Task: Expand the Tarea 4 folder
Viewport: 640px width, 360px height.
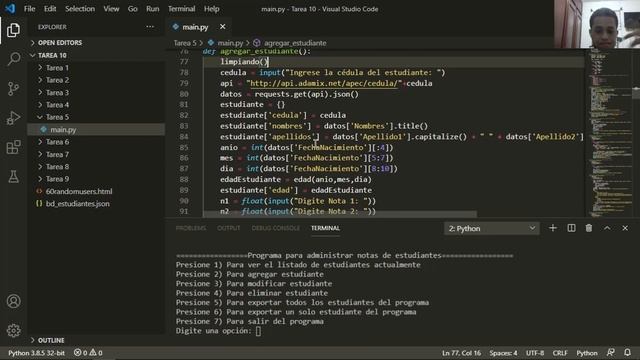Action: tap(57, 105)
